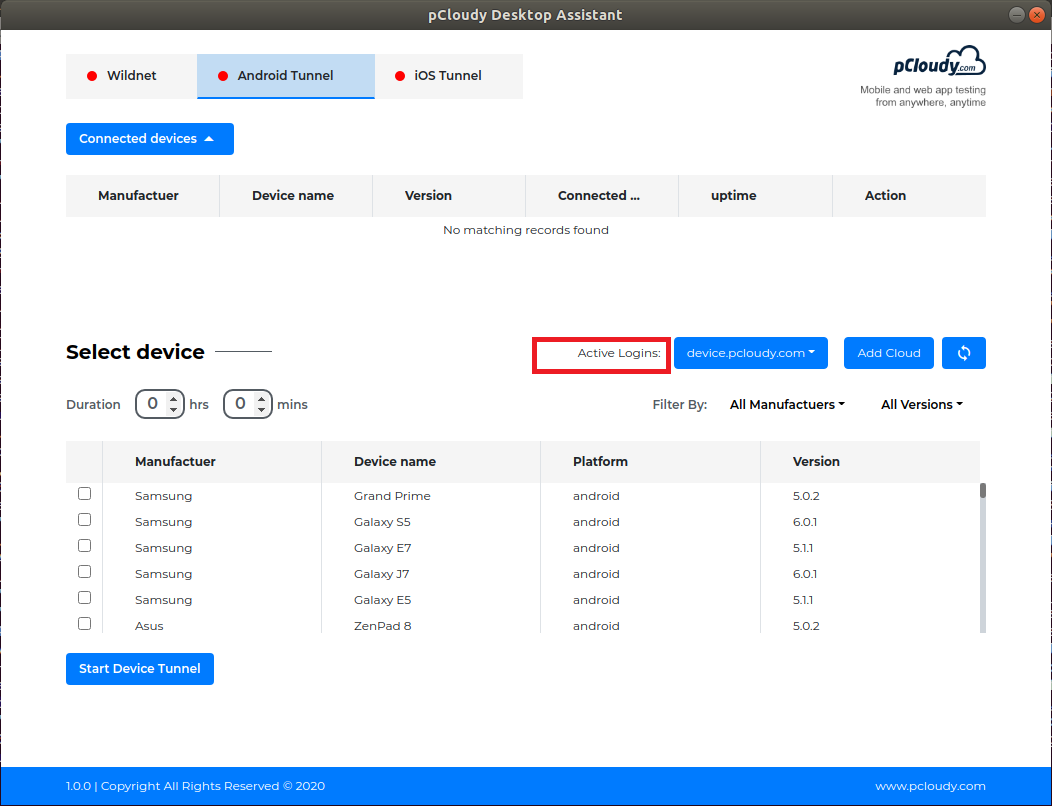1052x806 pixels.
Task: Click the Active Logins label
Action: pos(619,353)
